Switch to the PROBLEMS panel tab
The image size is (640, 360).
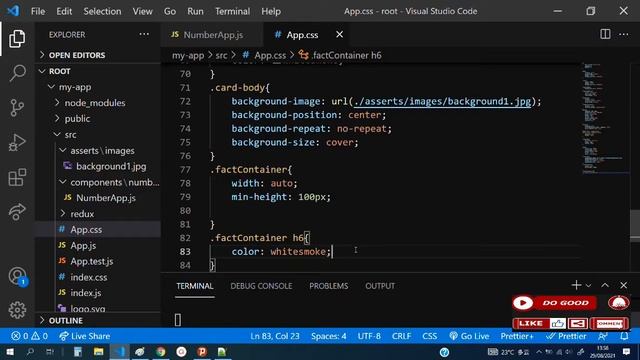(x=329, y=286)
